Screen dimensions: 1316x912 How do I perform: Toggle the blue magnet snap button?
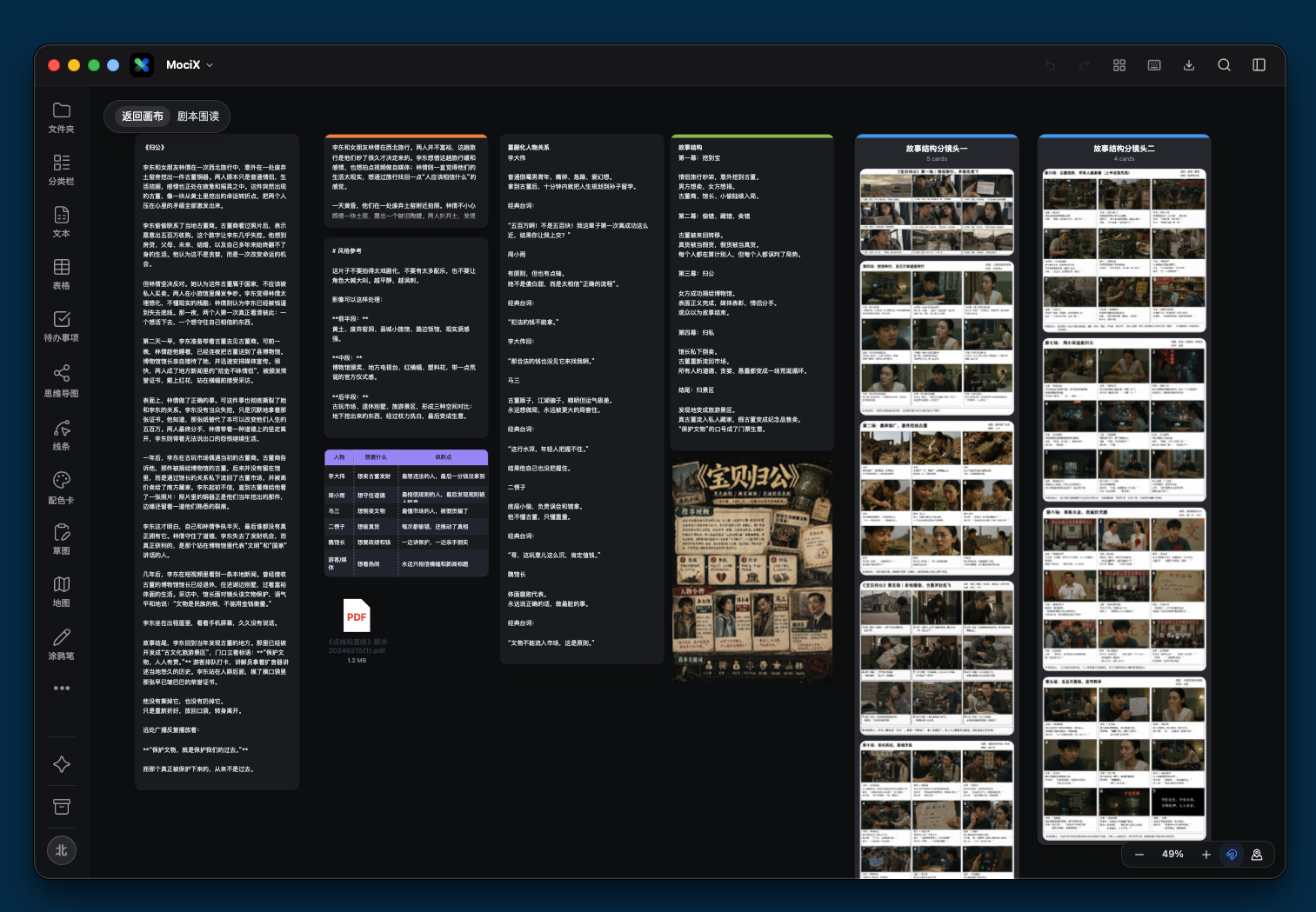[x=1232, y=855]
